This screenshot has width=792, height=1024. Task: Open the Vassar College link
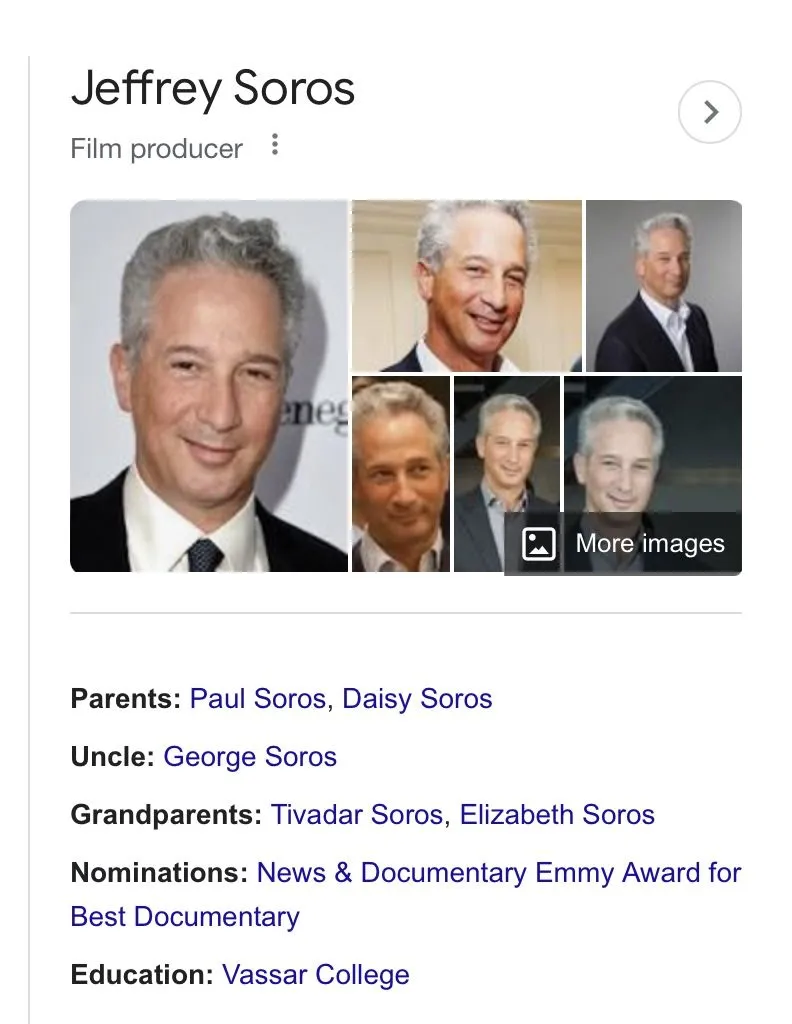coord(316,974)
